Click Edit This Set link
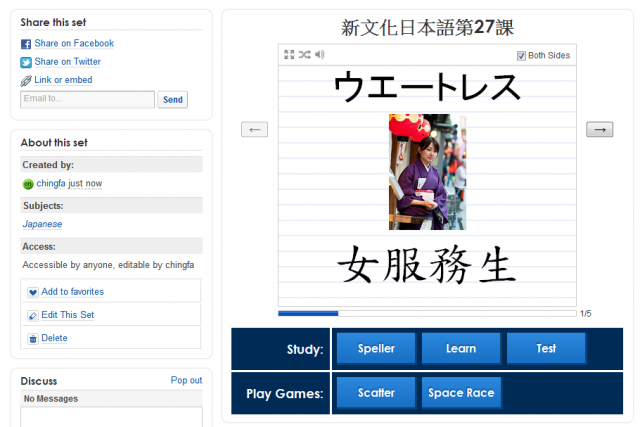This screenshot has height=427, width=640. tap(68, 315)
